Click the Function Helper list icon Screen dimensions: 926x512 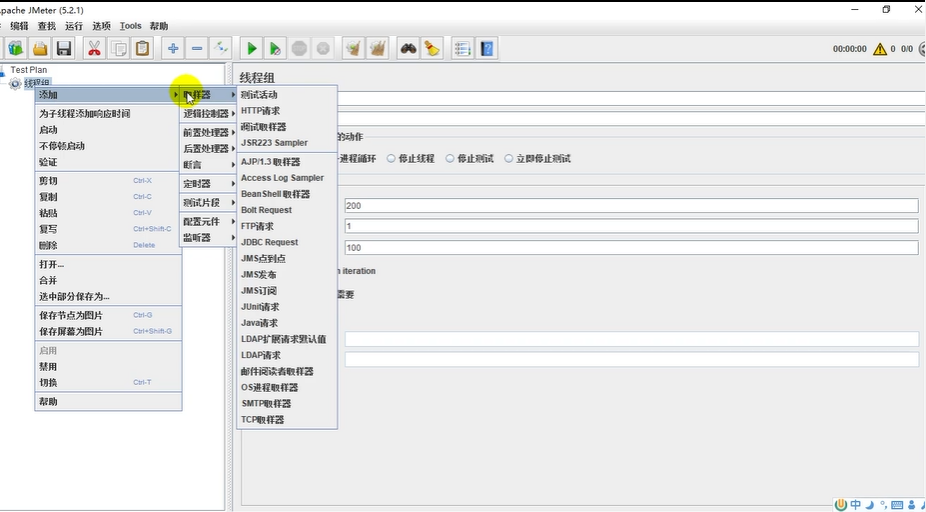[x=462, y=48]
